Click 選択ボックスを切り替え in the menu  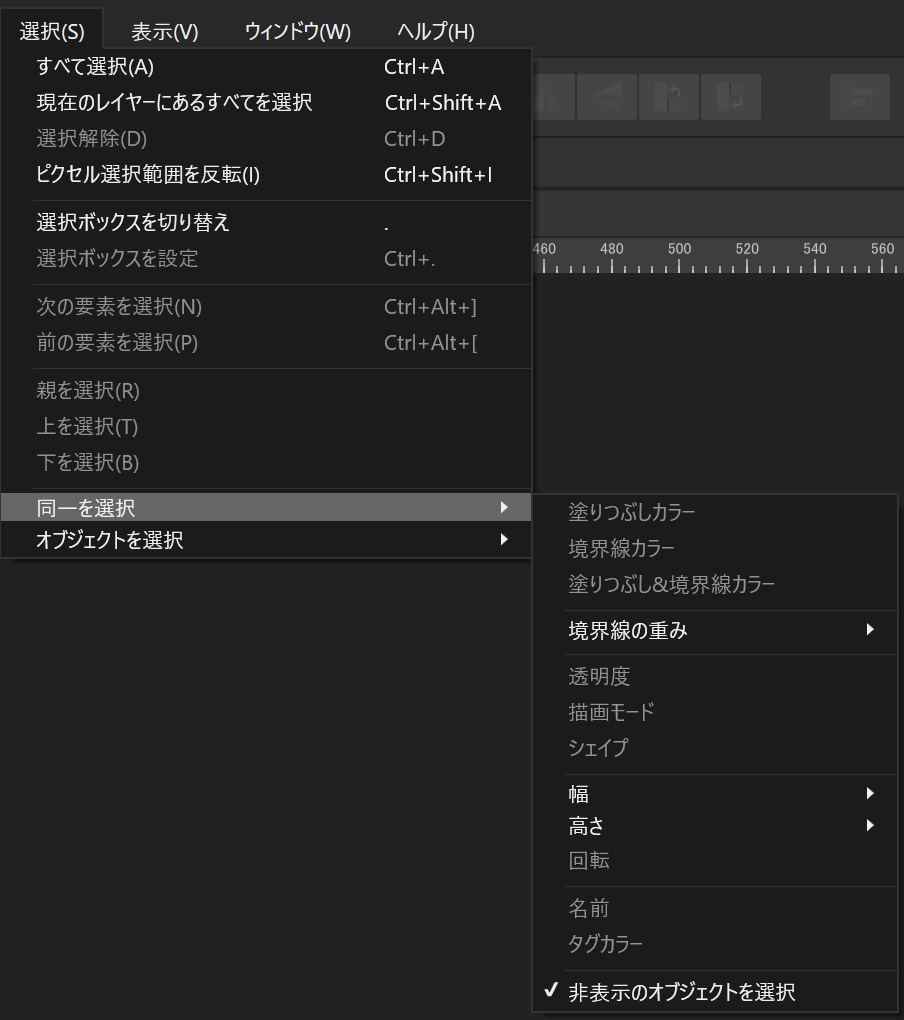(x=128, y=224)
